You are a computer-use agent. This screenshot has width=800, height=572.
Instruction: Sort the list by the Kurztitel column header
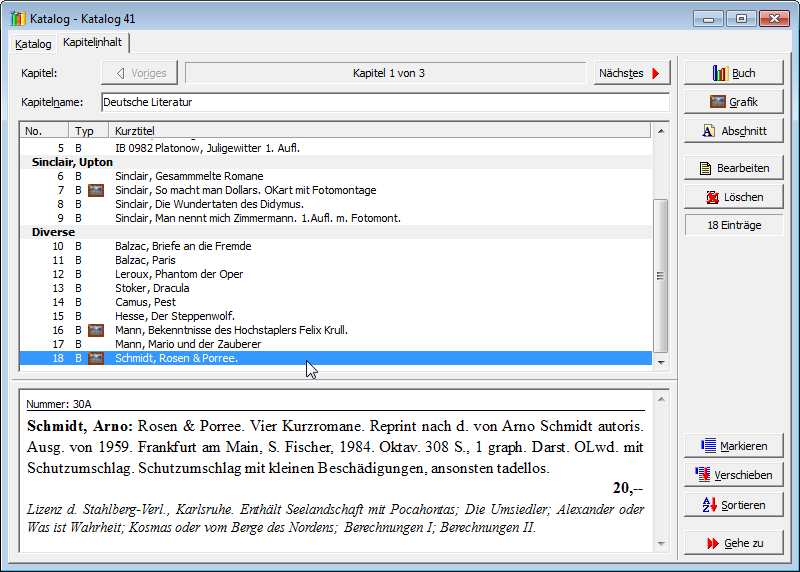point(380,131)
